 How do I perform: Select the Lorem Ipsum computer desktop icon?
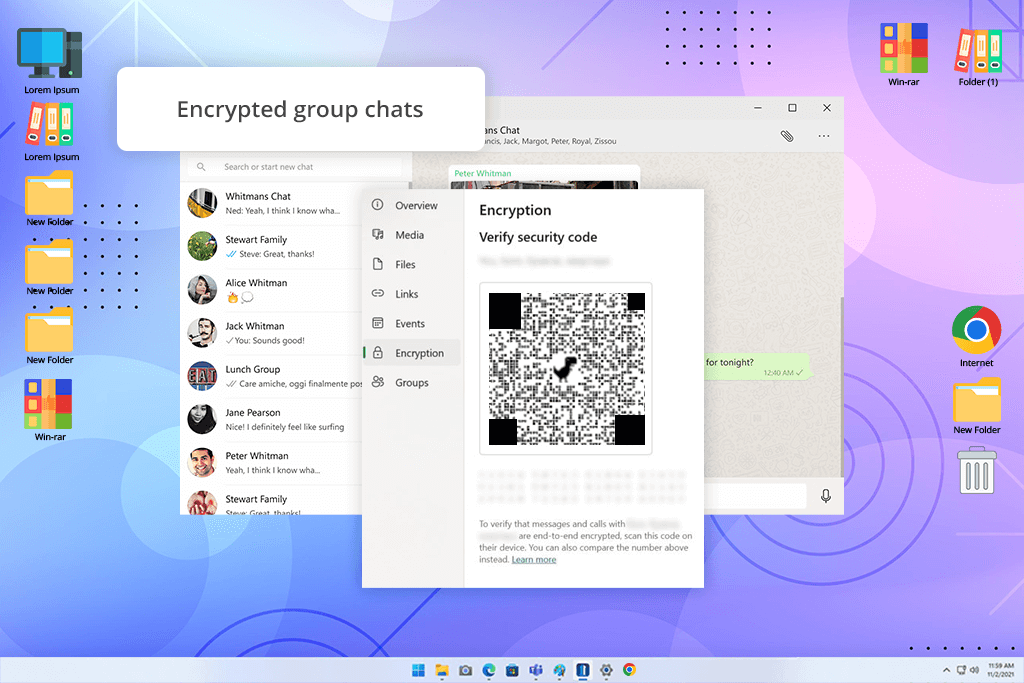[x=51, y=61]
